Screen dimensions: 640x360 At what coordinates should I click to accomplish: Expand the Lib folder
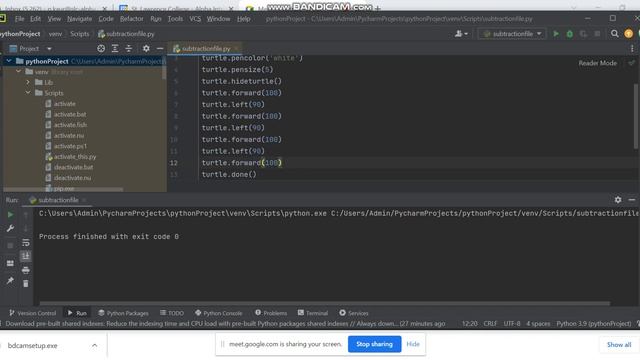click(28, 82)
